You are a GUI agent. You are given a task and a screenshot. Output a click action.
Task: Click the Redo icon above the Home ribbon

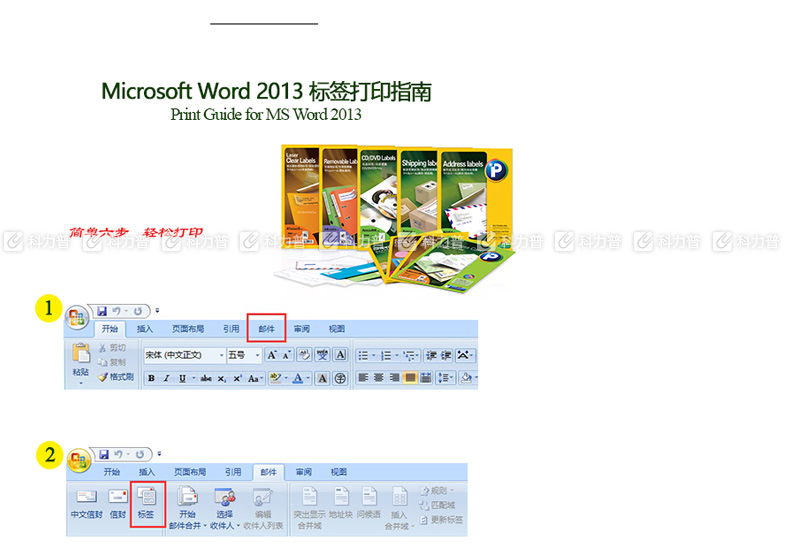[138, 311]
